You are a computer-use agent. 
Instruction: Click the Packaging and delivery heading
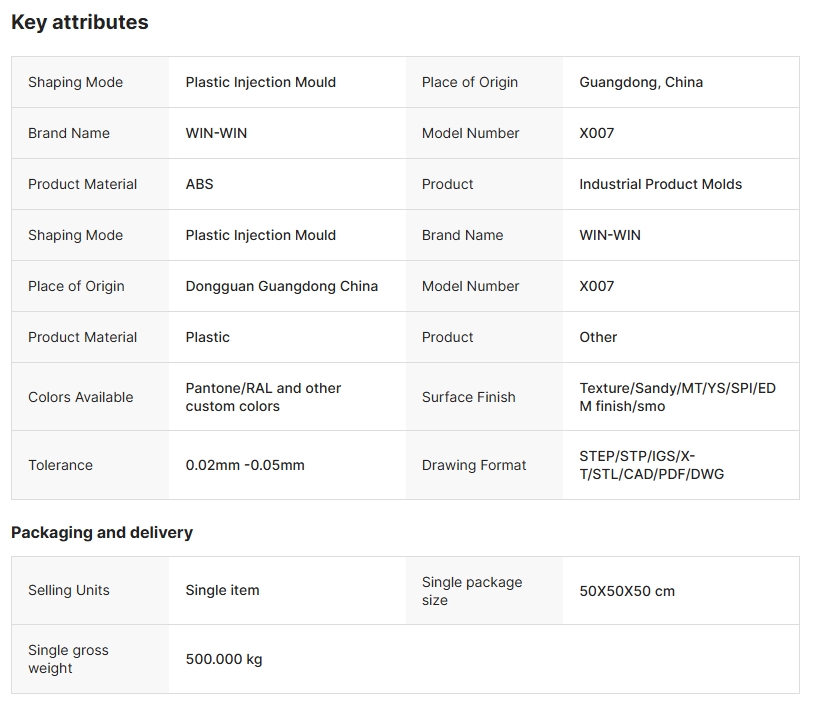102,532
